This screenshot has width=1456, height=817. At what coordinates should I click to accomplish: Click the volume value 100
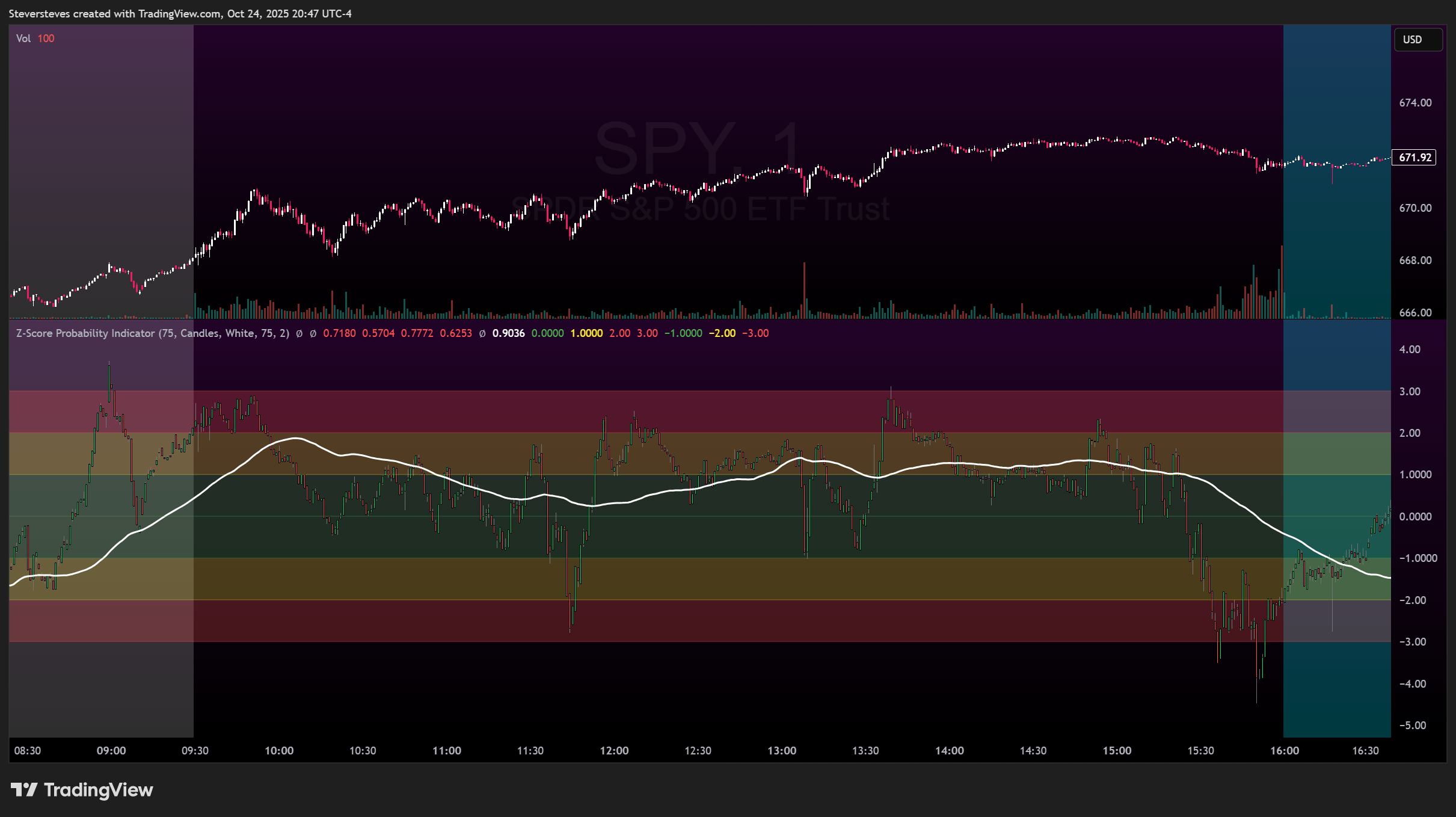[x=46, y=39]
